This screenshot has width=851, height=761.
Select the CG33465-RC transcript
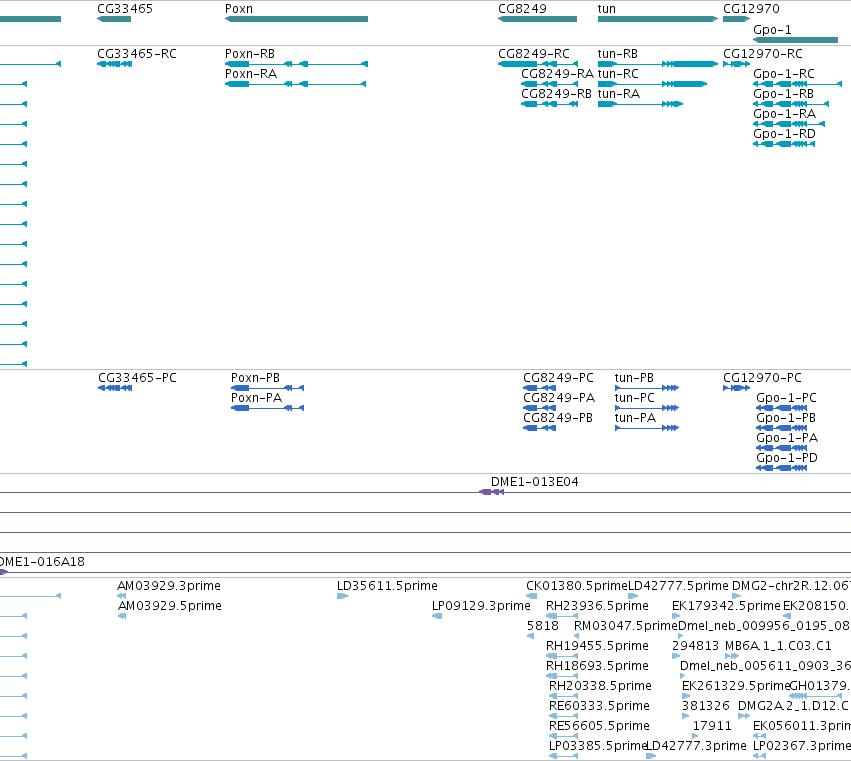[x=115, y=64]
